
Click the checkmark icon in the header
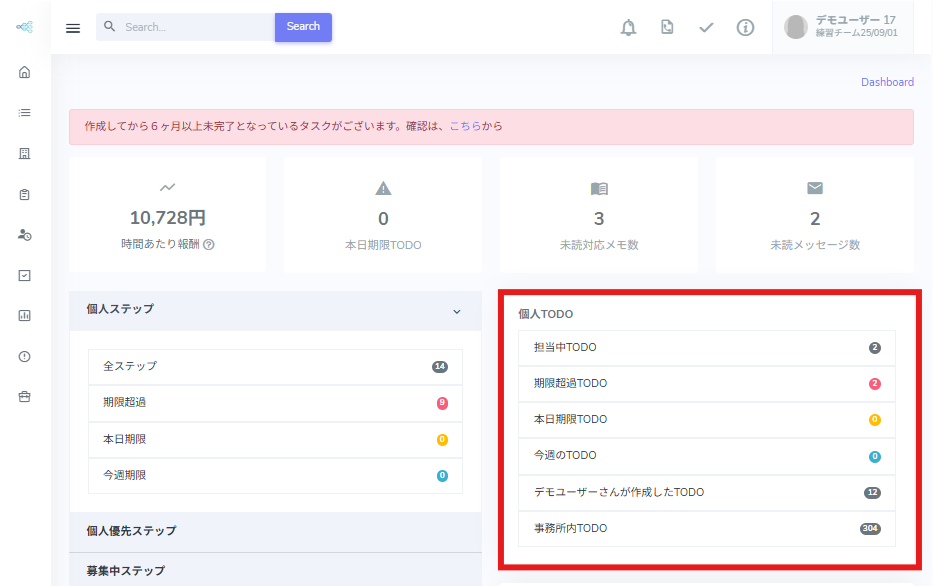click(x=706, y=28)
